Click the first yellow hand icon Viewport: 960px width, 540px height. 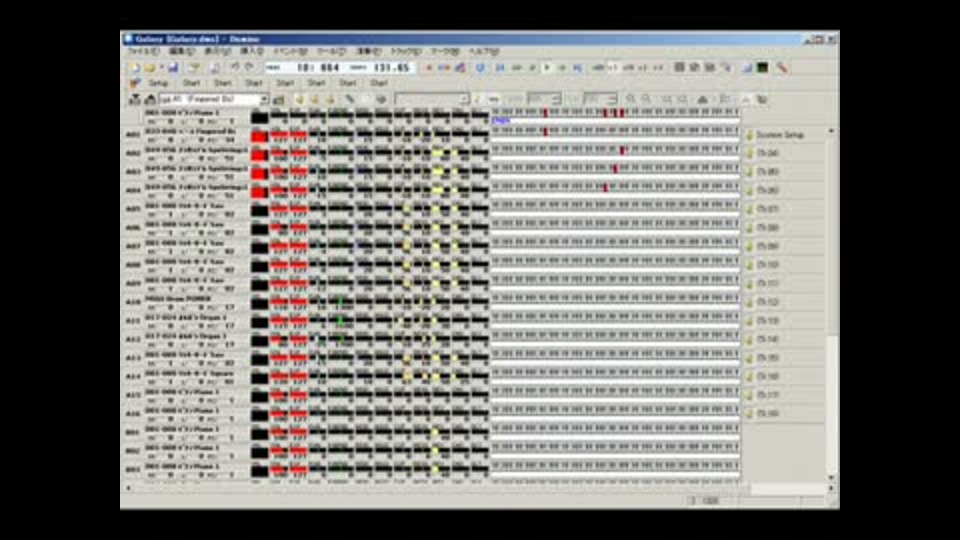[x=299, y=99]
